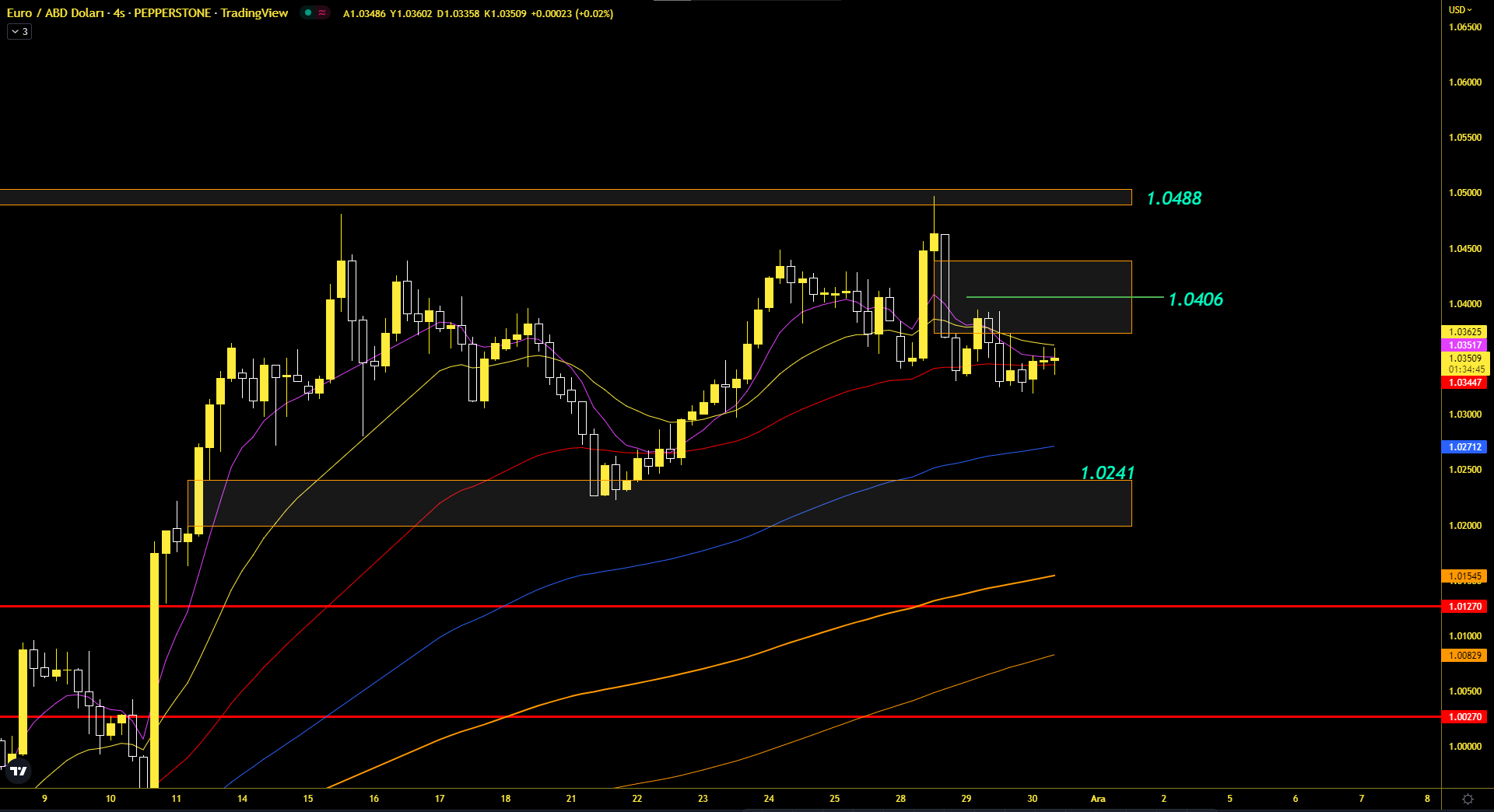
Task: Click the yellow 1.03625 price label
Action: coord(1464,331)
